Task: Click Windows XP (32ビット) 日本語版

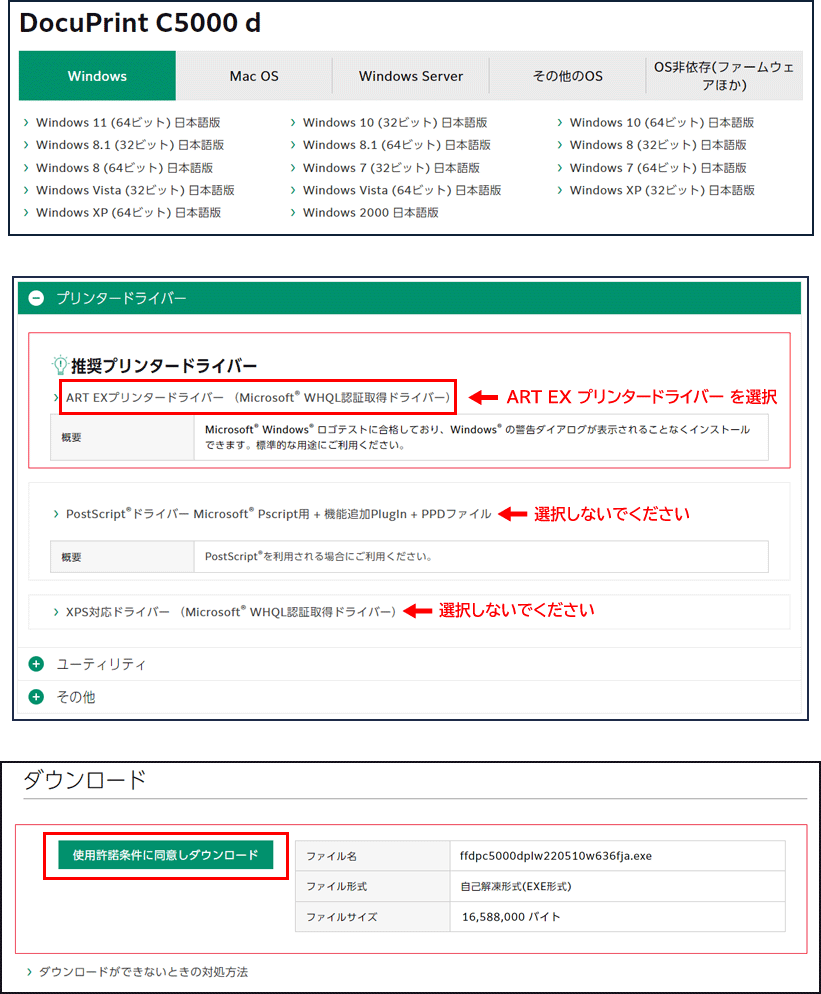Action: tap(662, 190)
